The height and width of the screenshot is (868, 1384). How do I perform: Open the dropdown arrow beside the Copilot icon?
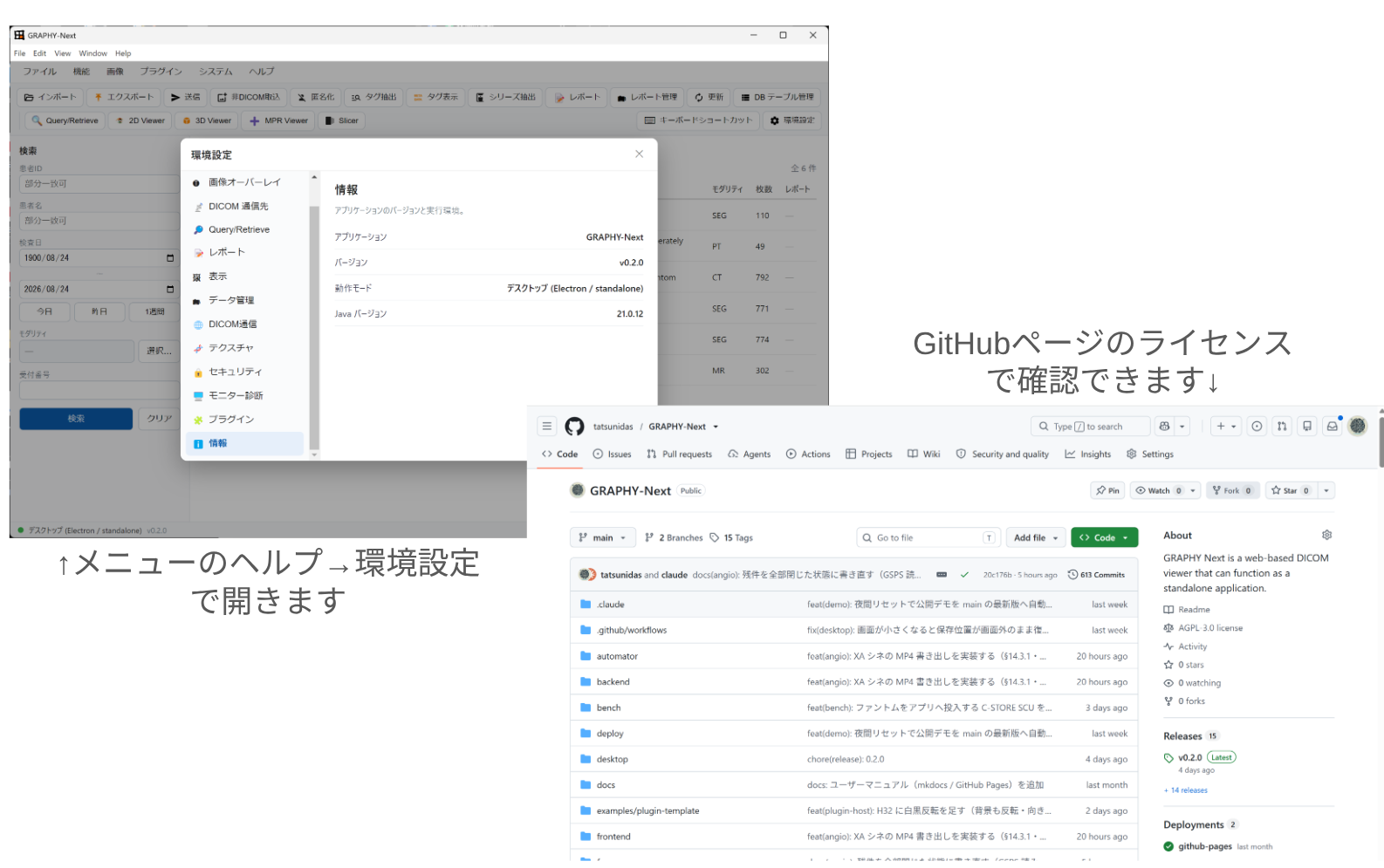coord(1182,427)
